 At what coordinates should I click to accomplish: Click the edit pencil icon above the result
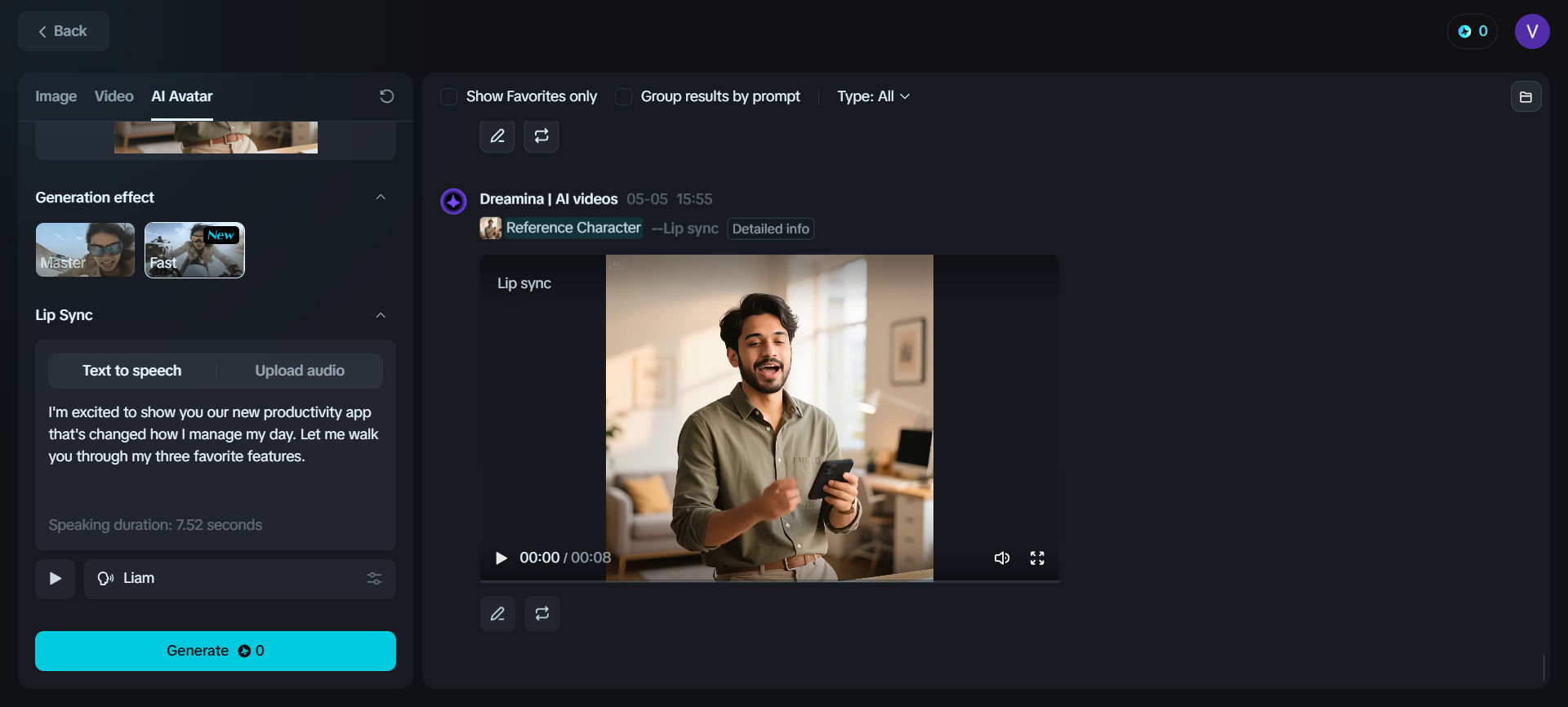click(497, 136)
